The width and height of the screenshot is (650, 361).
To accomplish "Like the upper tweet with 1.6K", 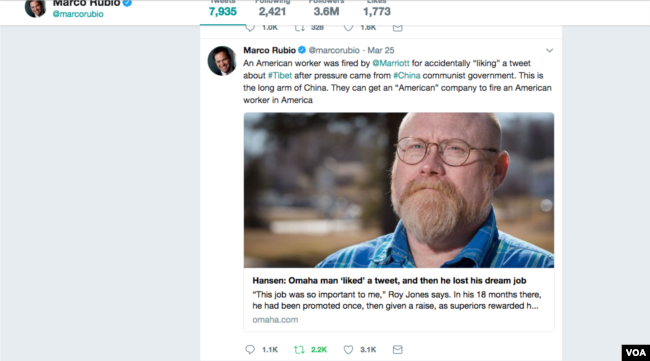I will coord(348,28).
